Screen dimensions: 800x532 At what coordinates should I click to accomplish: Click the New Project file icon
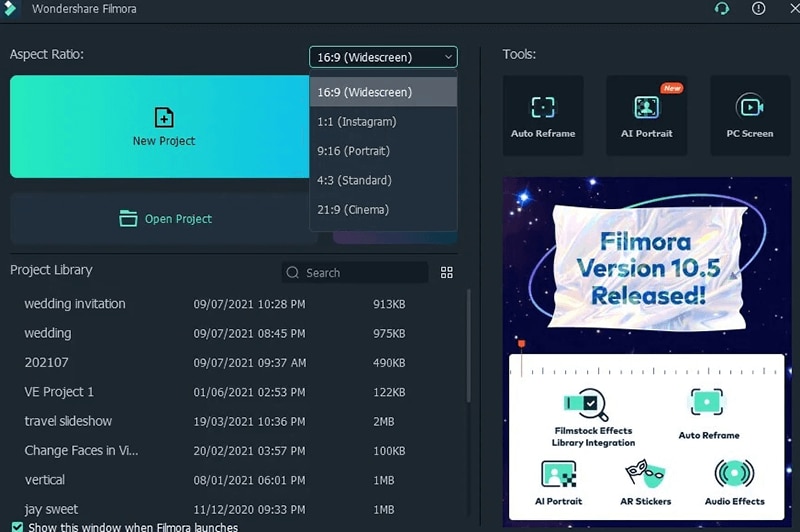point(164,117)
